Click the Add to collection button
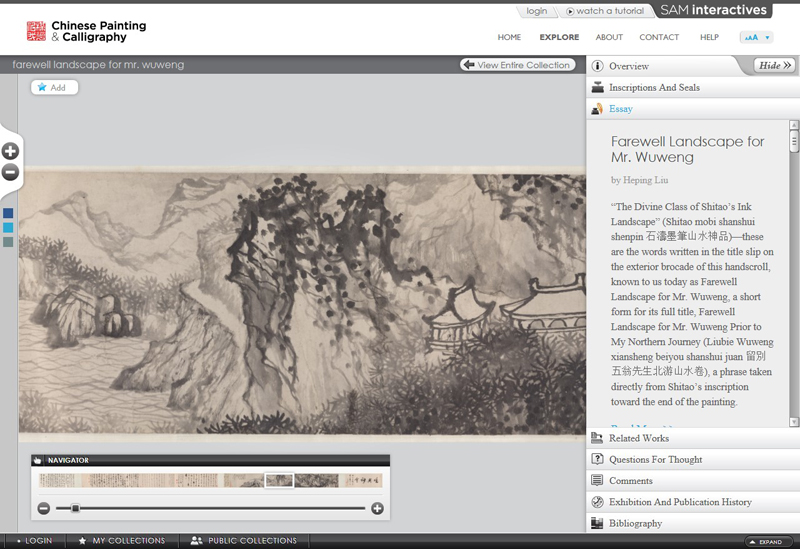This screenshot has height=549, width=800. click(x=55, y=87)
